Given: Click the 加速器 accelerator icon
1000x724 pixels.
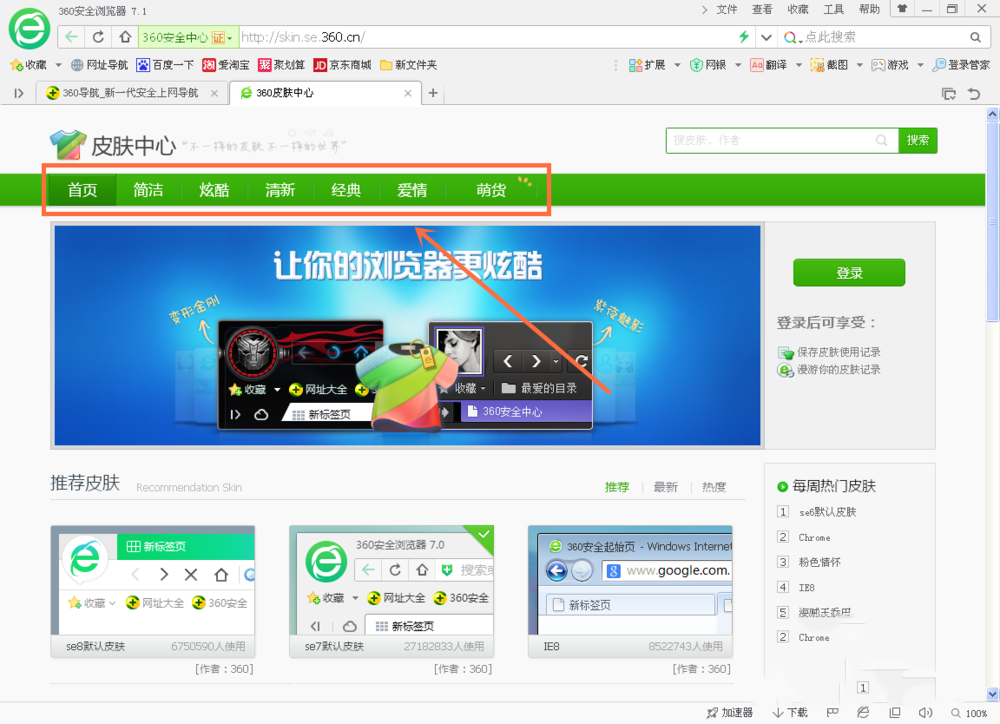Looking at the screenshot, I should [x=729, y=712].
